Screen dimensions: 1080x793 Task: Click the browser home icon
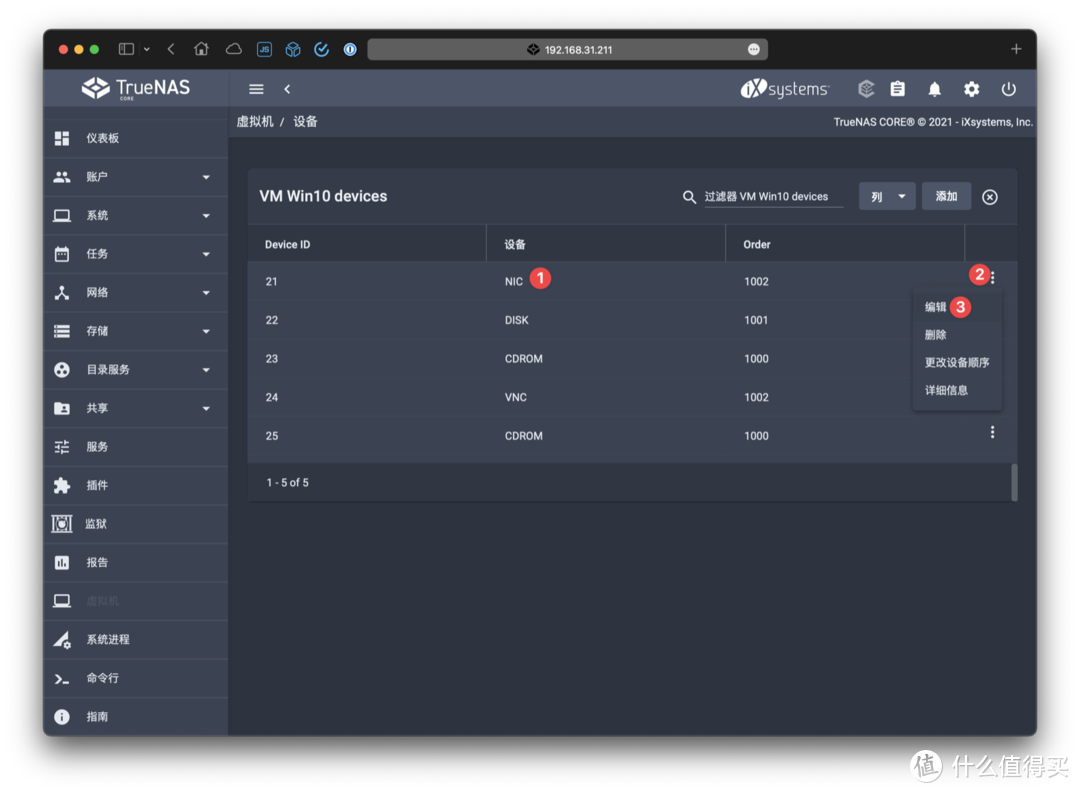click(x=201, y=49)
